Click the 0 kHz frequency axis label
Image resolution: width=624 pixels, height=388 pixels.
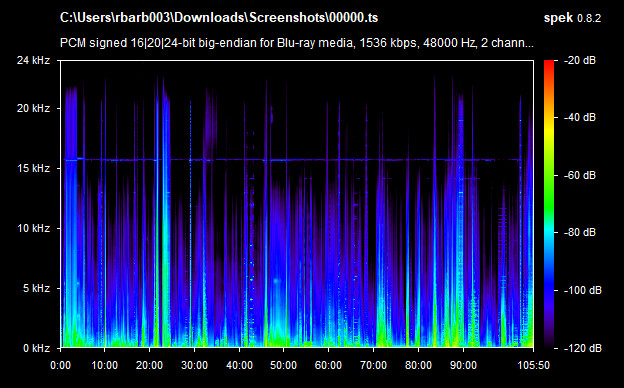[36, 348]
